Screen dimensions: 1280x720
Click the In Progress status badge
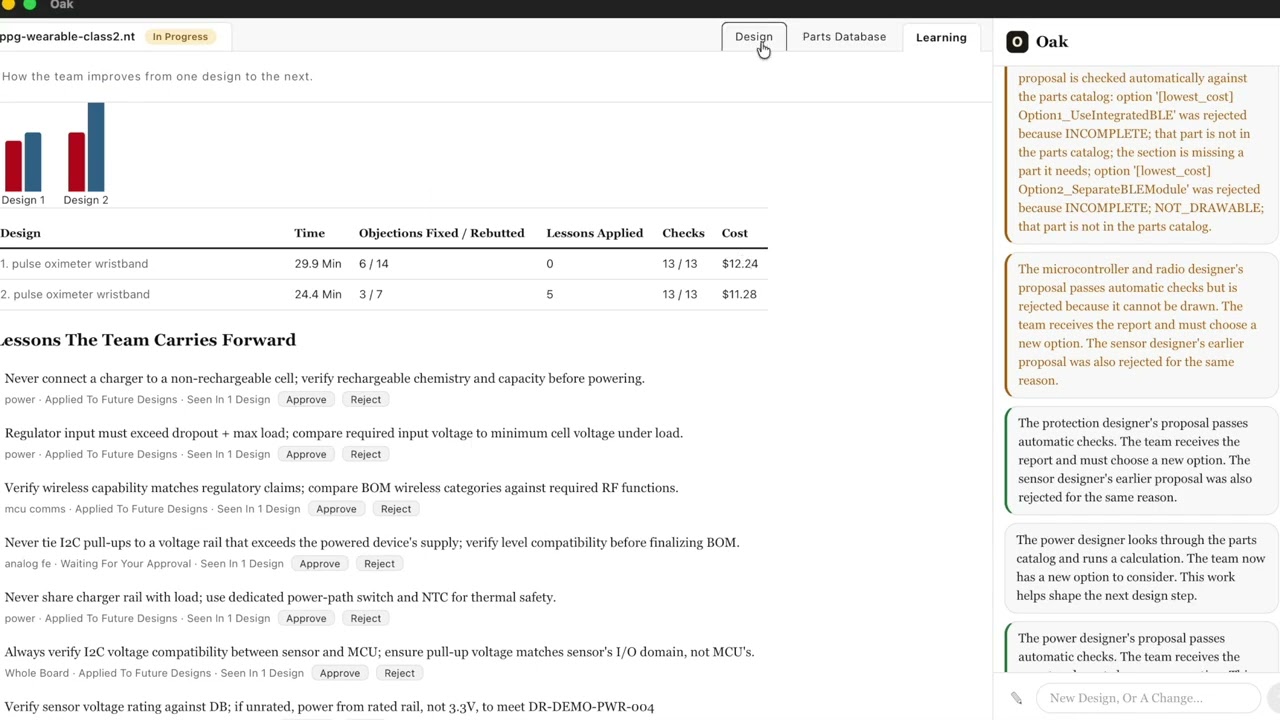click(x=180, y=37)
